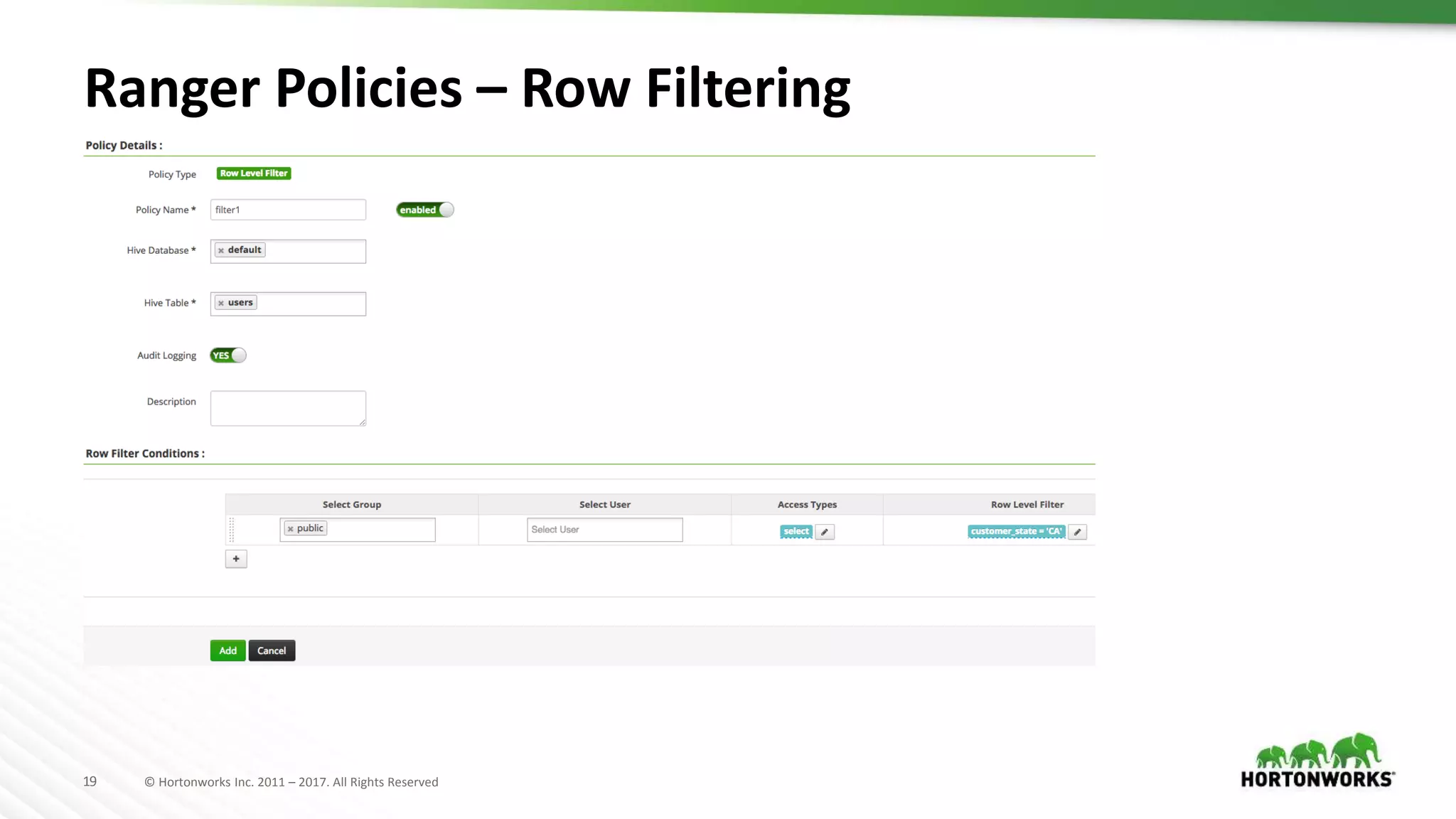Grab the condition row drag handle
1456x819 pixels.
click(x=232, y=530)
